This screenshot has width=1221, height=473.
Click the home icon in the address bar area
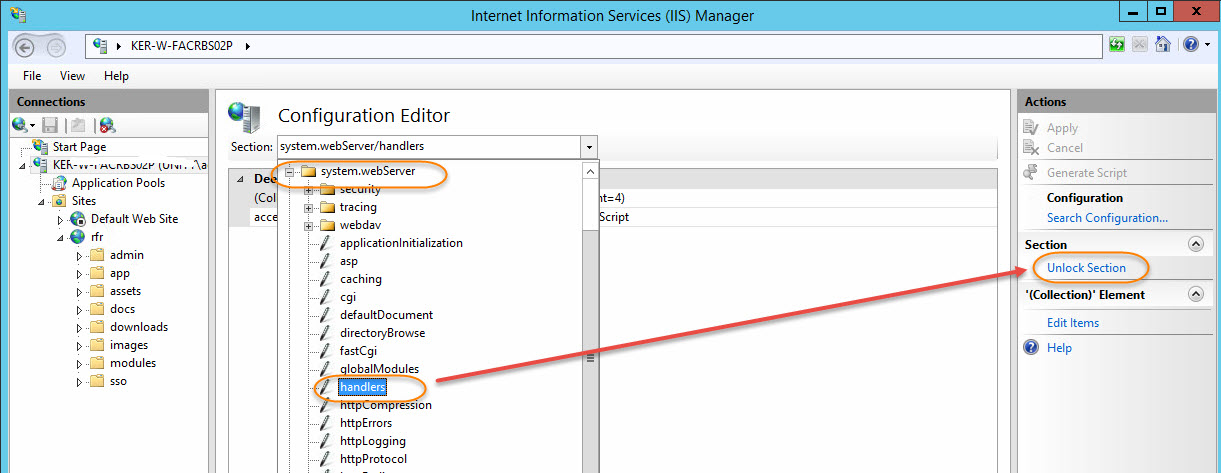1163,45
